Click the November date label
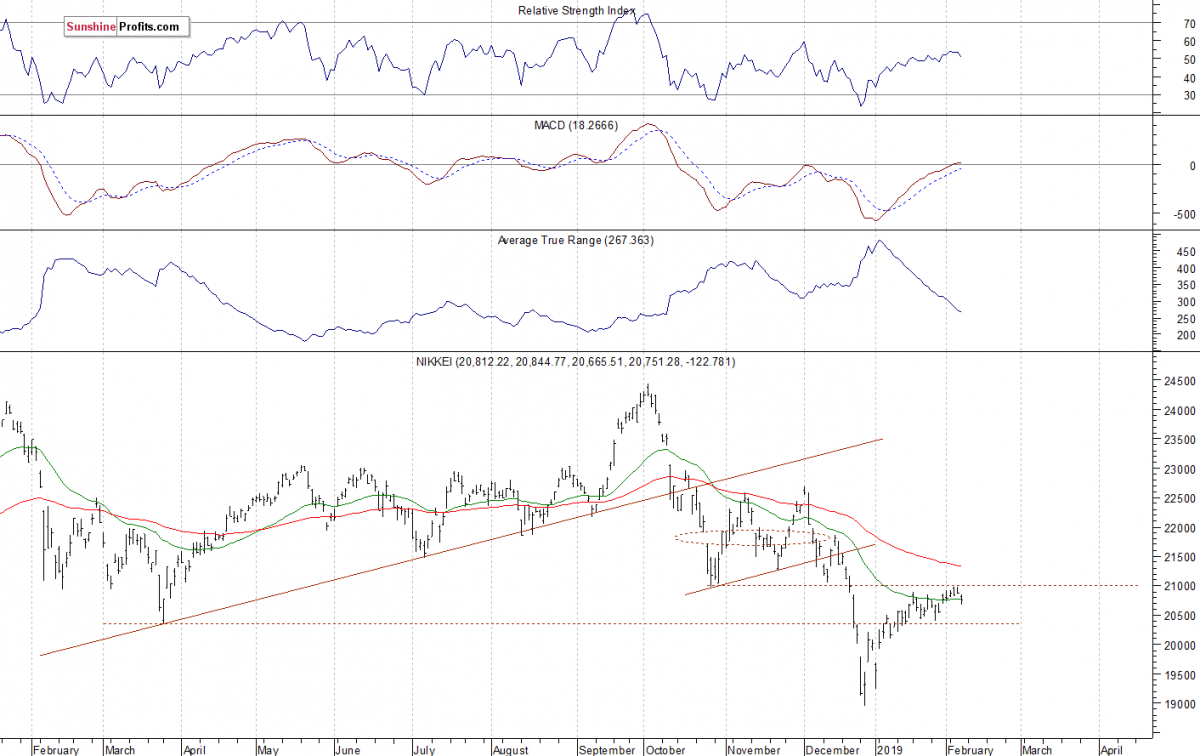This screenshot has width=1200, height=756. (753, 748)
